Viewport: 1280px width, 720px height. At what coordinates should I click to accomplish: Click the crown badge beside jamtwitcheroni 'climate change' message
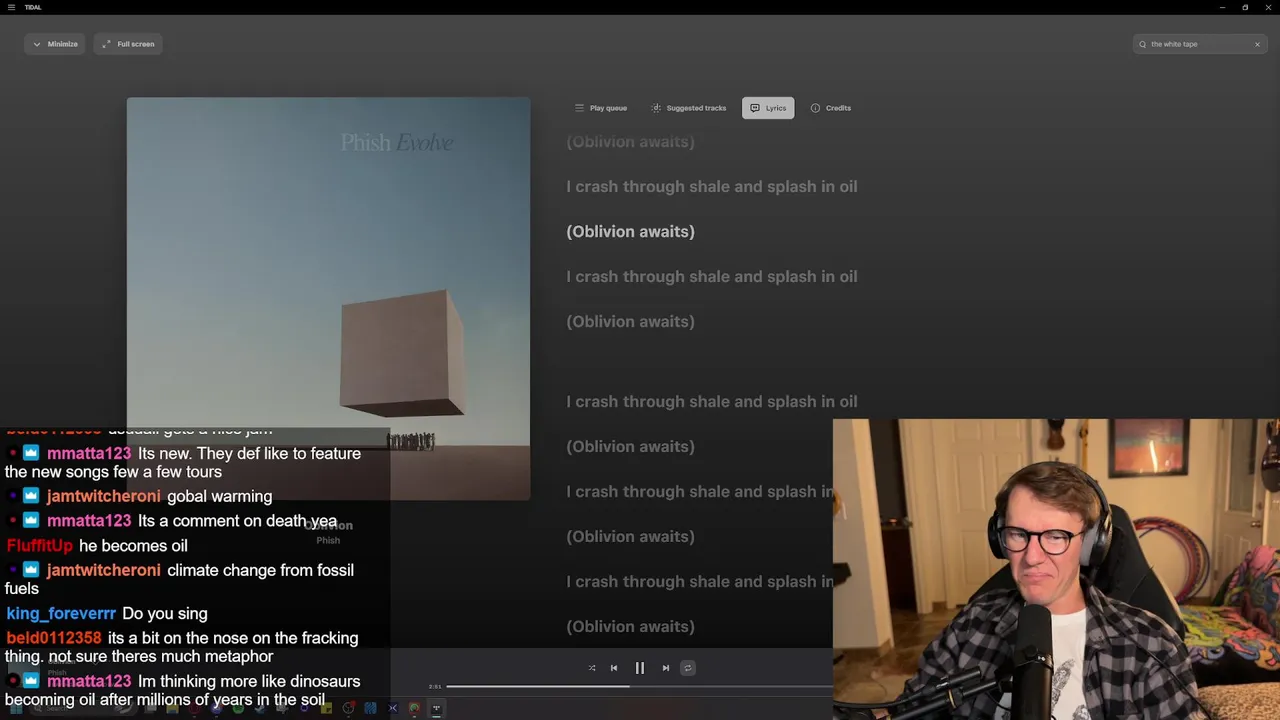tap(30, 569)
